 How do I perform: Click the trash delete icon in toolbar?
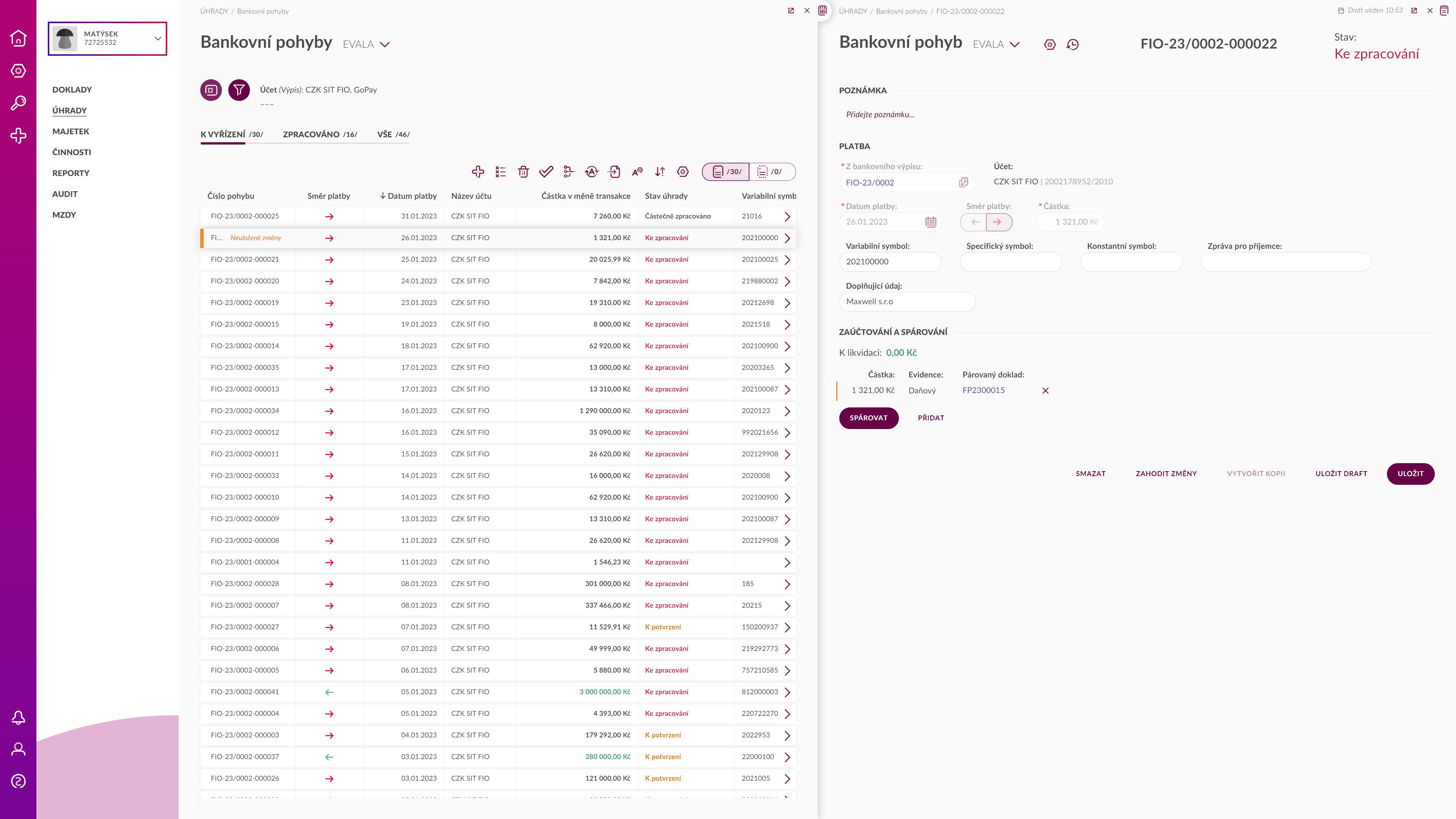click(x=523, y=172)
